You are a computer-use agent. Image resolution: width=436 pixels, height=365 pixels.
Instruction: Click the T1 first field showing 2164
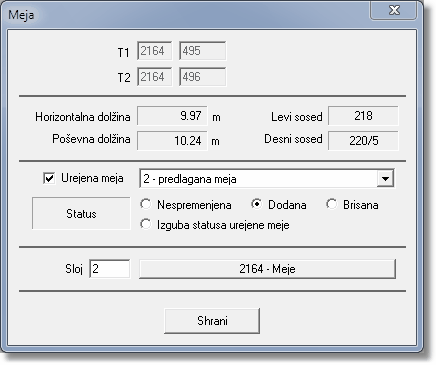point(155,51)
